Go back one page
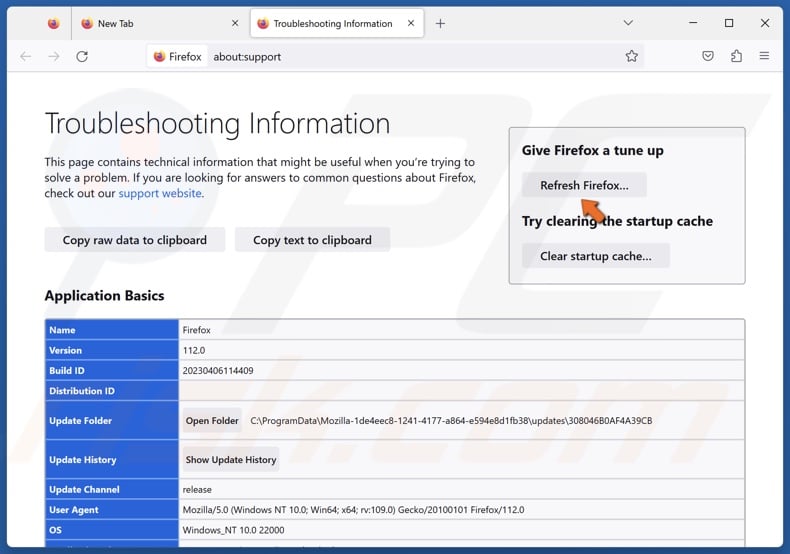790x554 pixels. 25,56
